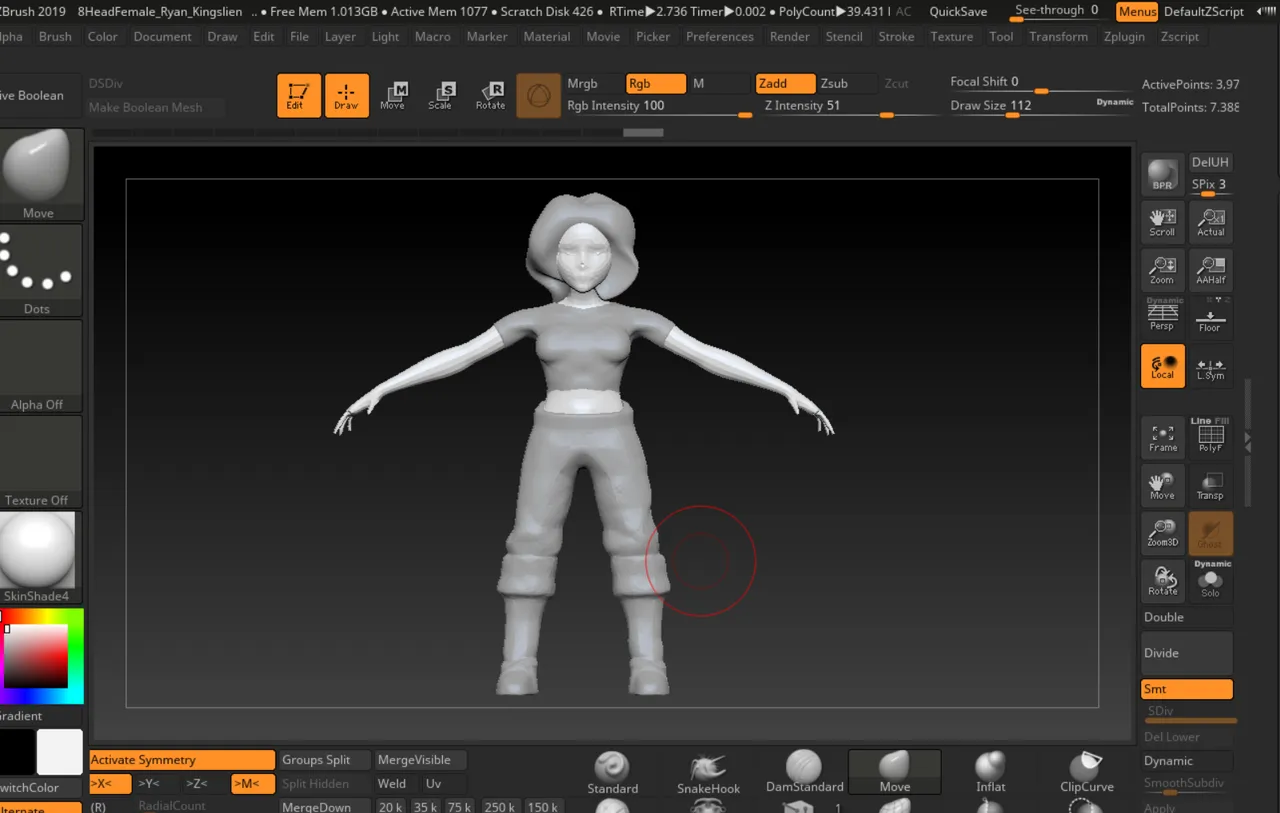This screenshot has width=1280, height=813.
Task: Click the Divide button
Action: pyautogui.click(x=1187, y=653)
